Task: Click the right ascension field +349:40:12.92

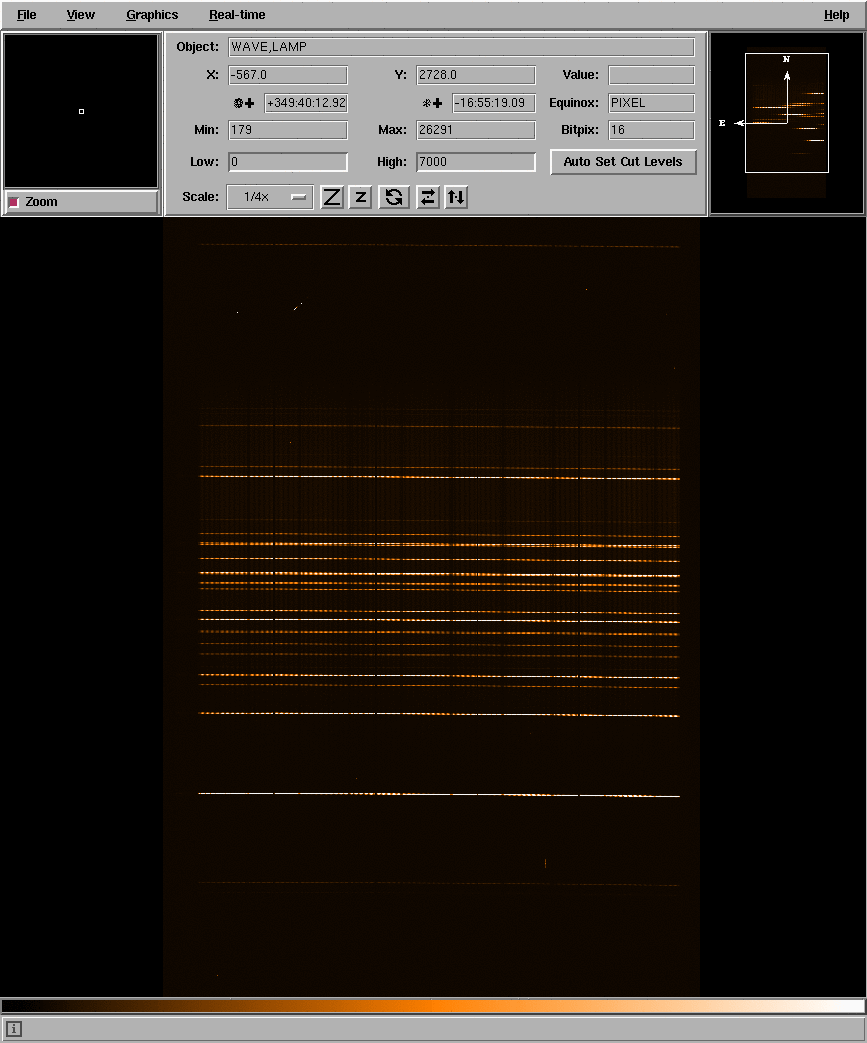Action: point(306,102)
